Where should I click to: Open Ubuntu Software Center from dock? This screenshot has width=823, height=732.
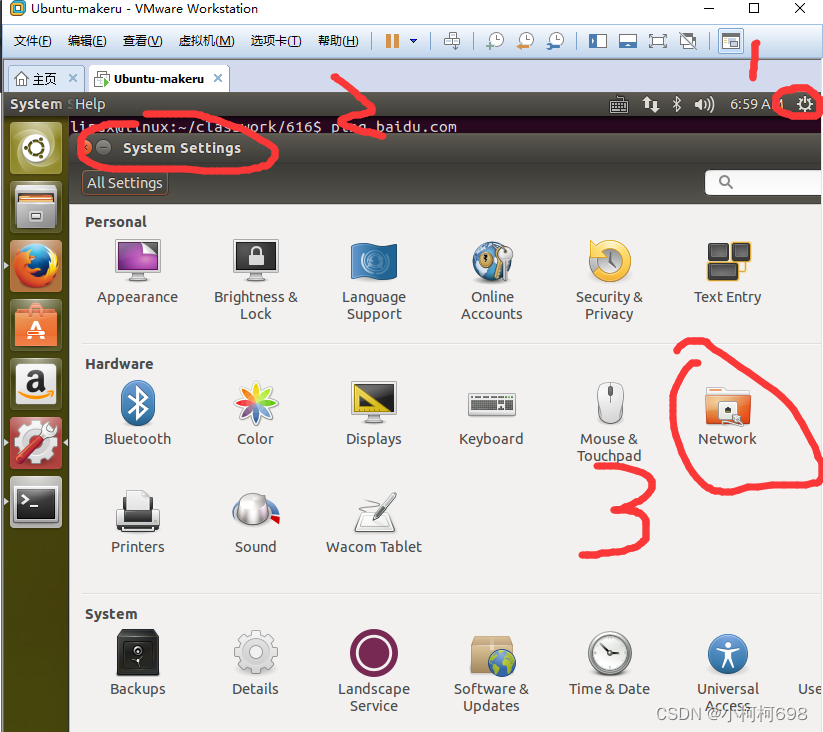[x=36, y=325]
